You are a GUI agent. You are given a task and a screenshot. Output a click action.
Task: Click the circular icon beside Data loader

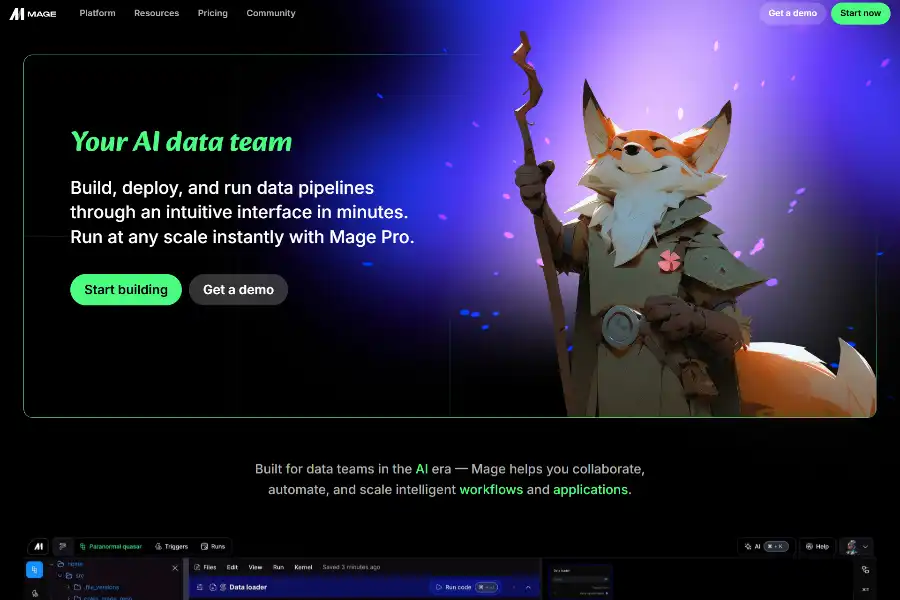click(x=212, y=587)
